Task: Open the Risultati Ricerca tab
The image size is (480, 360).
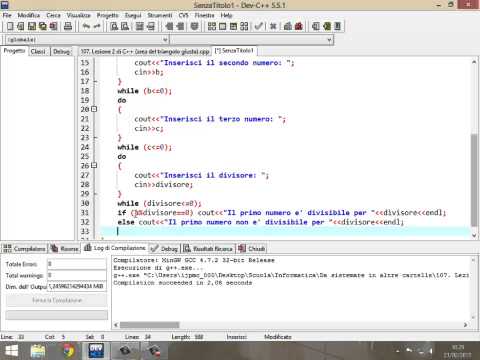Action: (x=208, y=249)
